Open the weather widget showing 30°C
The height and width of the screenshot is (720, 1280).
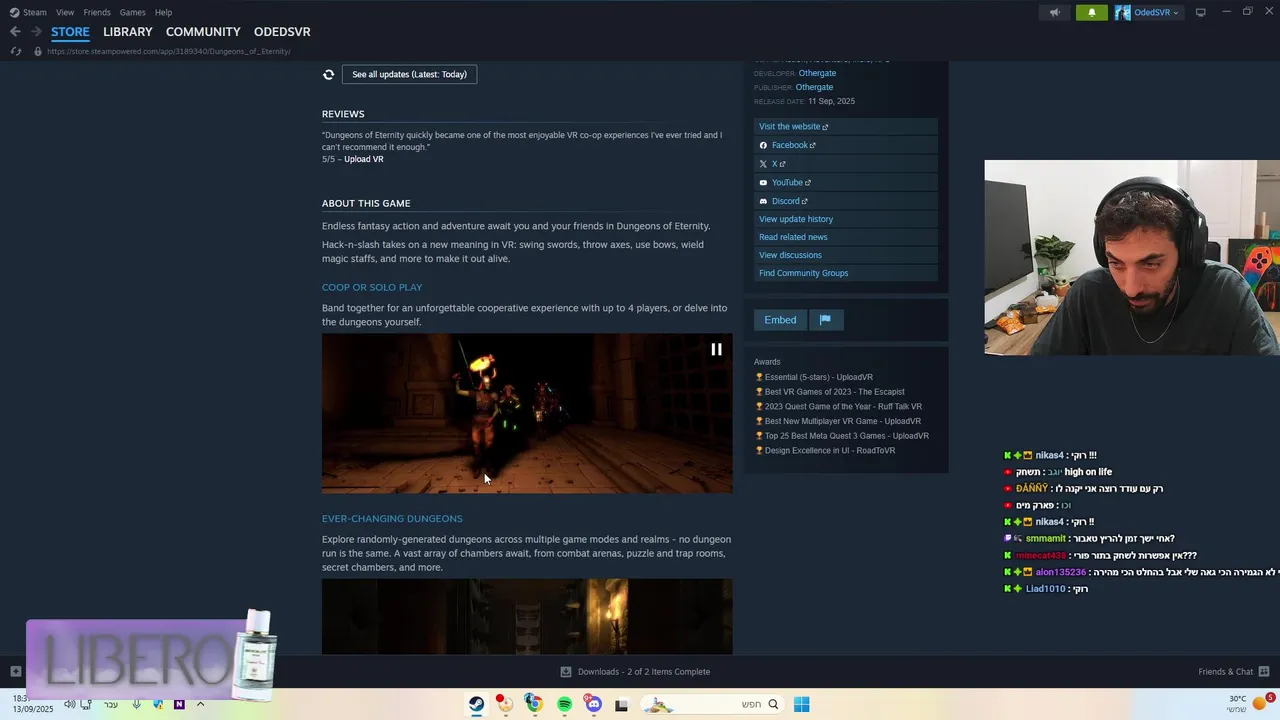coord(1248,704)
